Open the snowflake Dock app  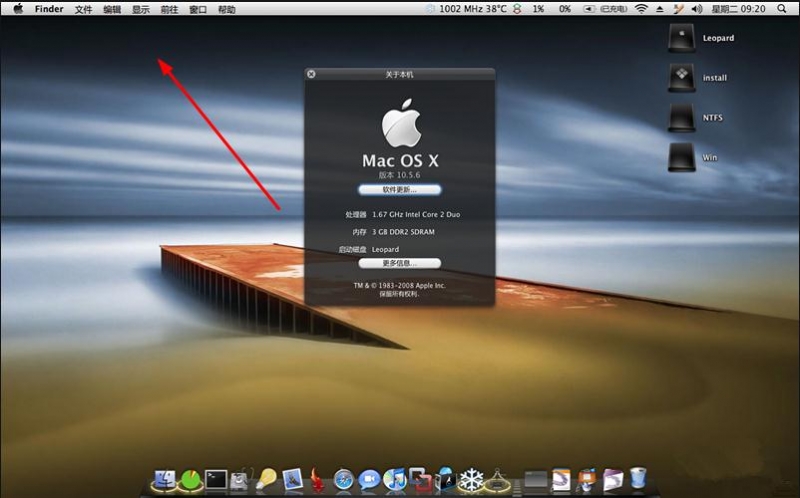pos(471,480)
